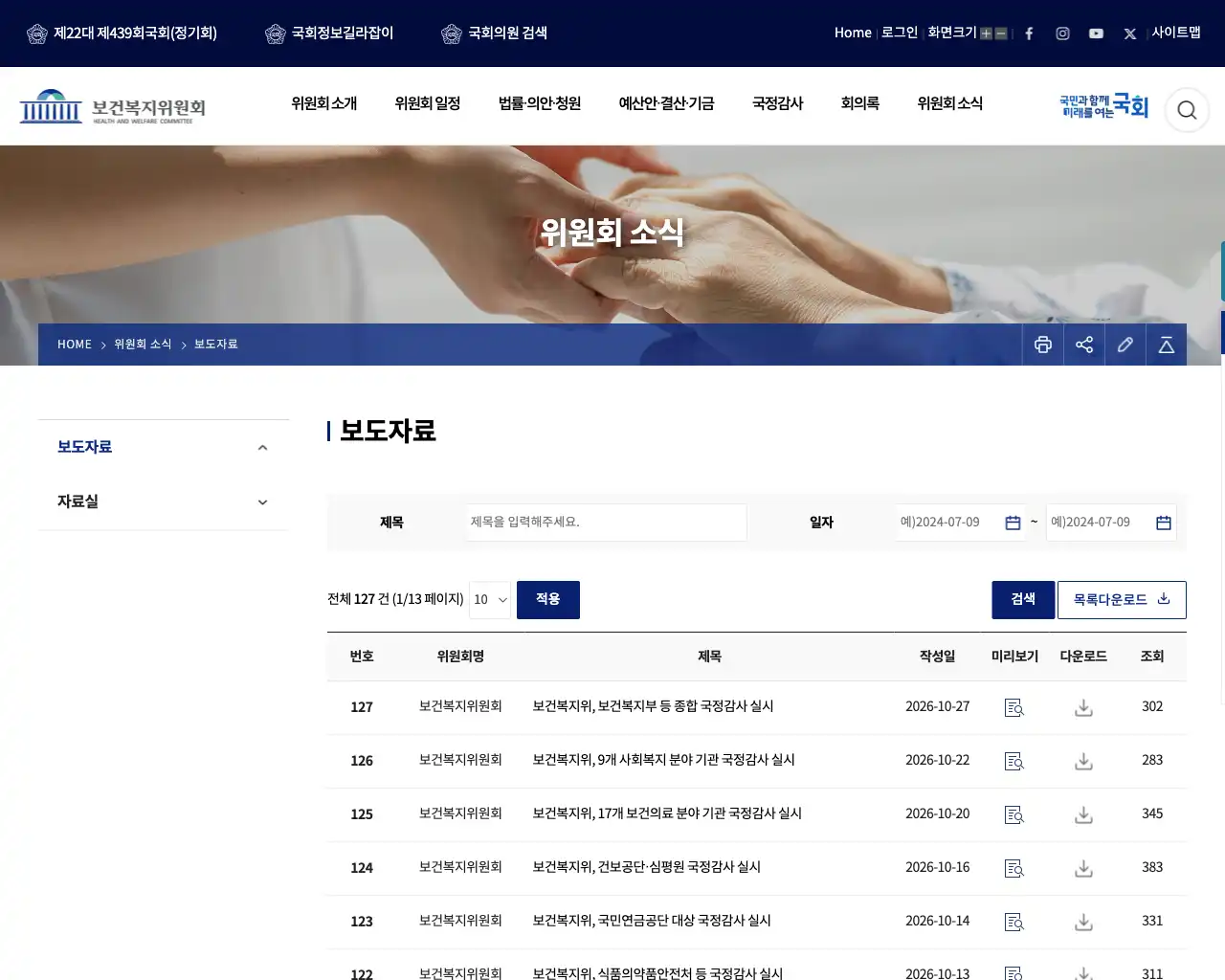Image resolution: width=1225 pixels, height=980 pixels.
Task: Open the Facebook icon link
Action: pyautogui.click(x=1029, y=33)
